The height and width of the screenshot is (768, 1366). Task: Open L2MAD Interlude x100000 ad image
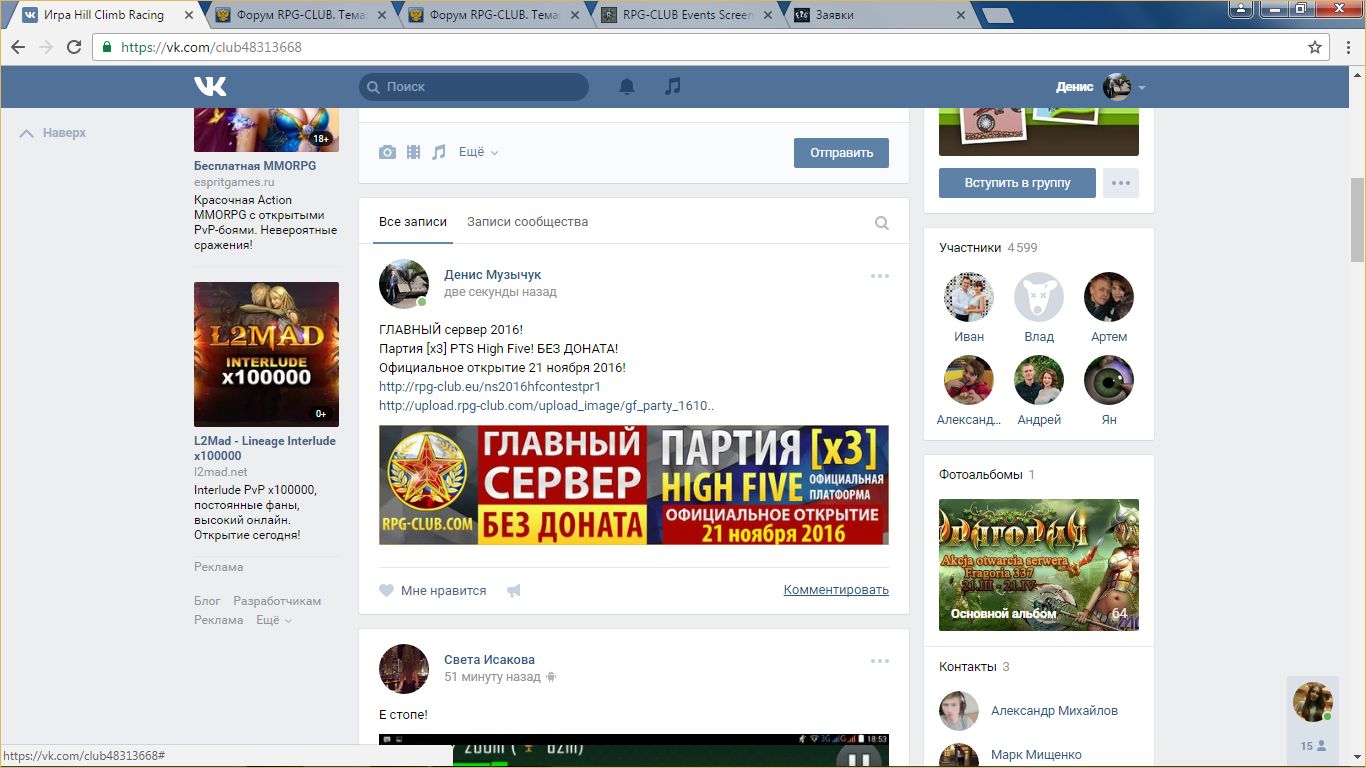click(266, 354)
